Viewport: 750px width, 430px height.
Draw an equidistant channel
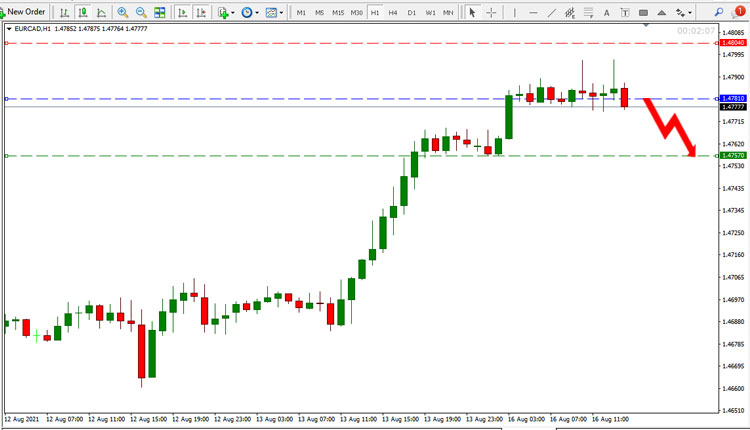click(570, 12)
